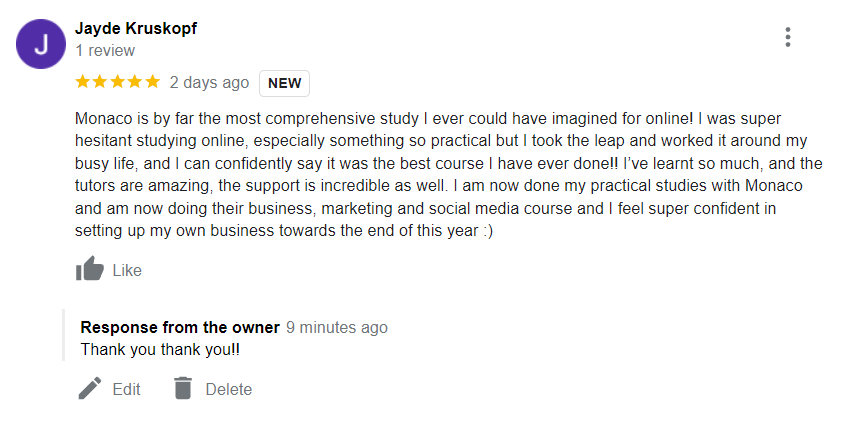Screen dimensions: 850x433
Task: Click the first yellow rating star
Action: (83, 82)
